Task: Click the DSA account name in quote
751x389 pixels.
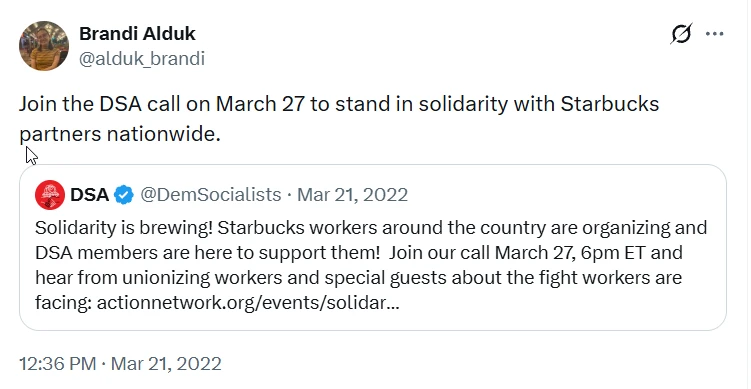Action: pos(90,195)
